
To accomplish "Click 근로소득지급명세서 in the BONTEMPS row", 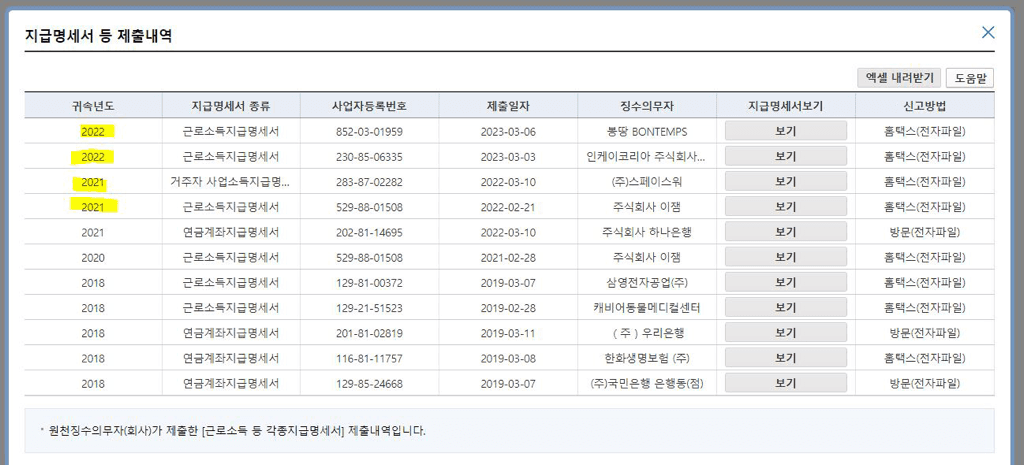I will point(231,131).
